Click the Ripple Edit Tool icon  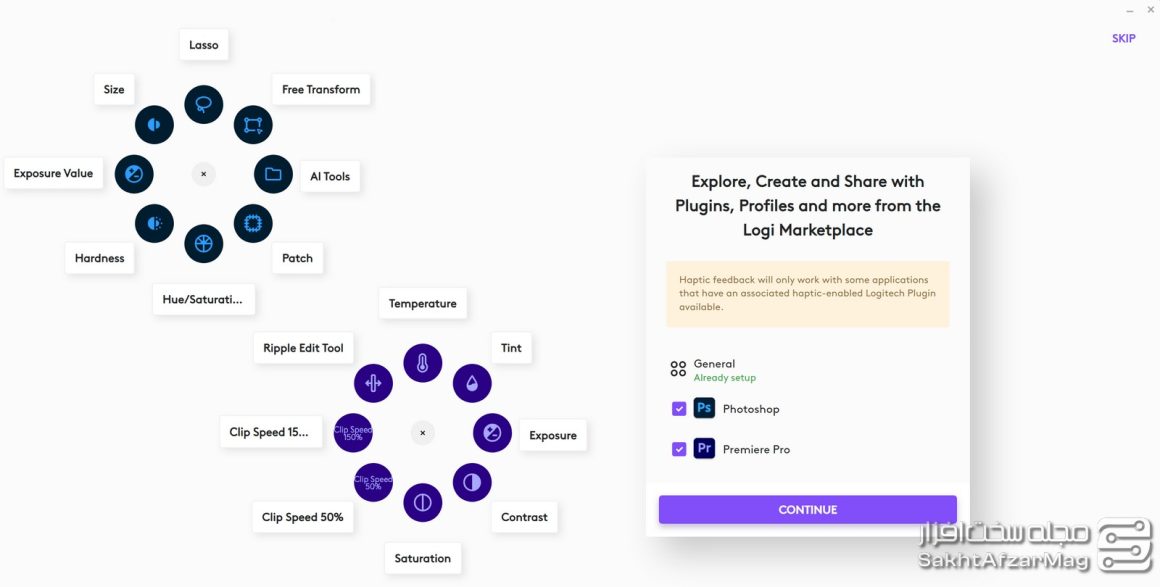point(373,383)
